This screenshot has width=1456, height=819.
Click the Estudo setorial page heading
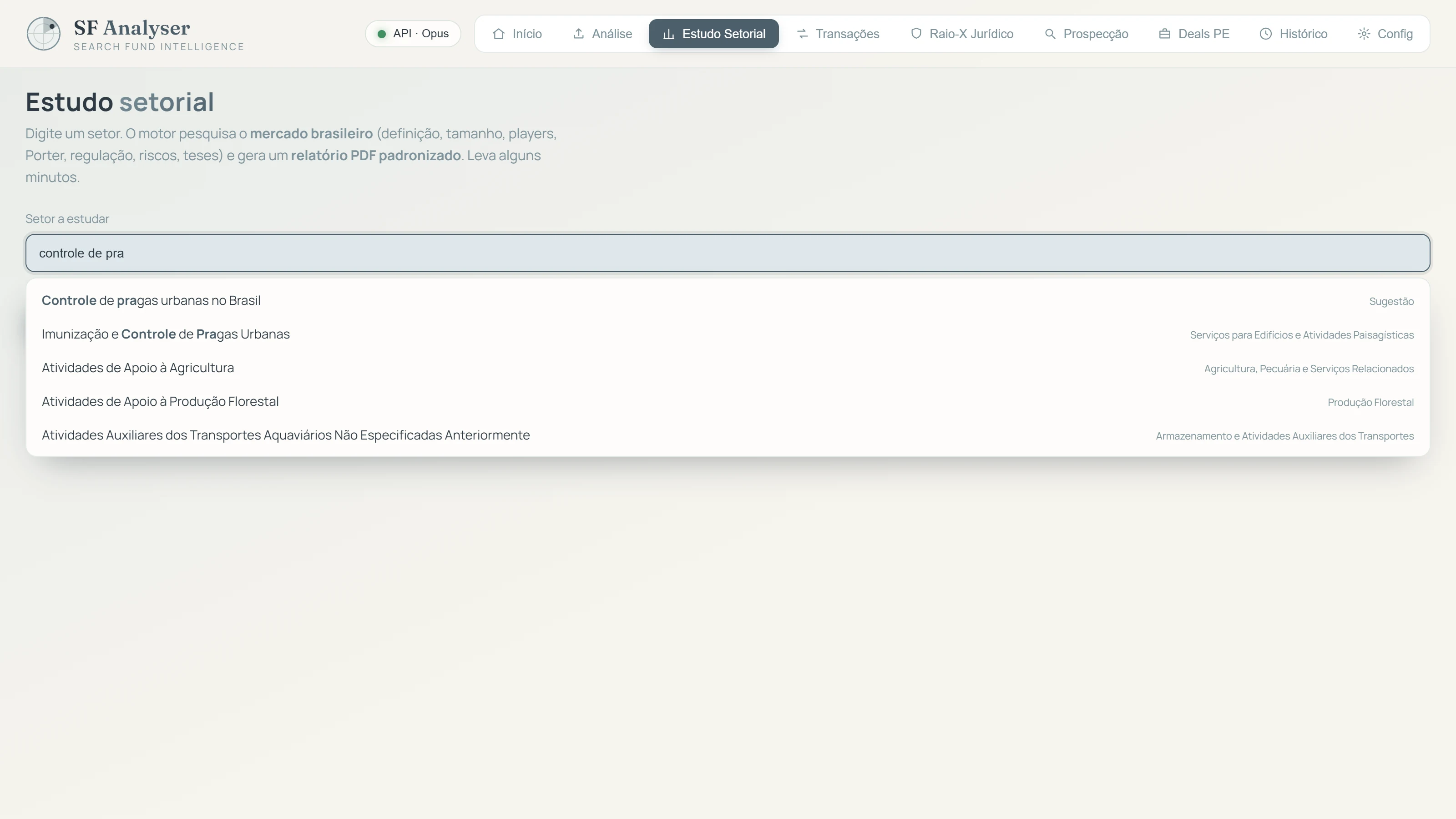click(120, 102)
